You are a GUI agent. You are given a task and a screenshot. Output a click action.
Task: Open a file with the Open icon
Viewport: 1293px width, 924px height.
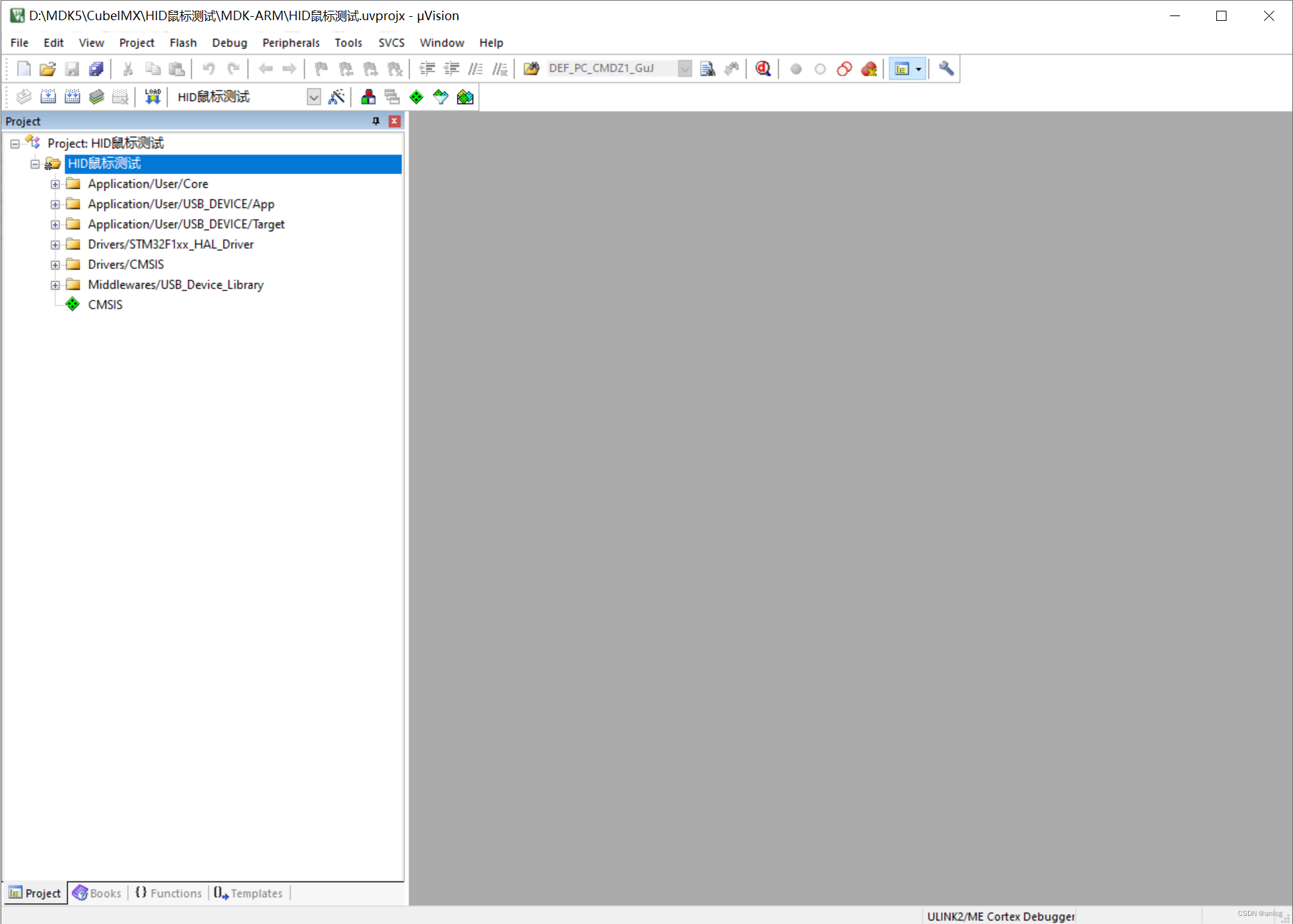coord(48,69)
